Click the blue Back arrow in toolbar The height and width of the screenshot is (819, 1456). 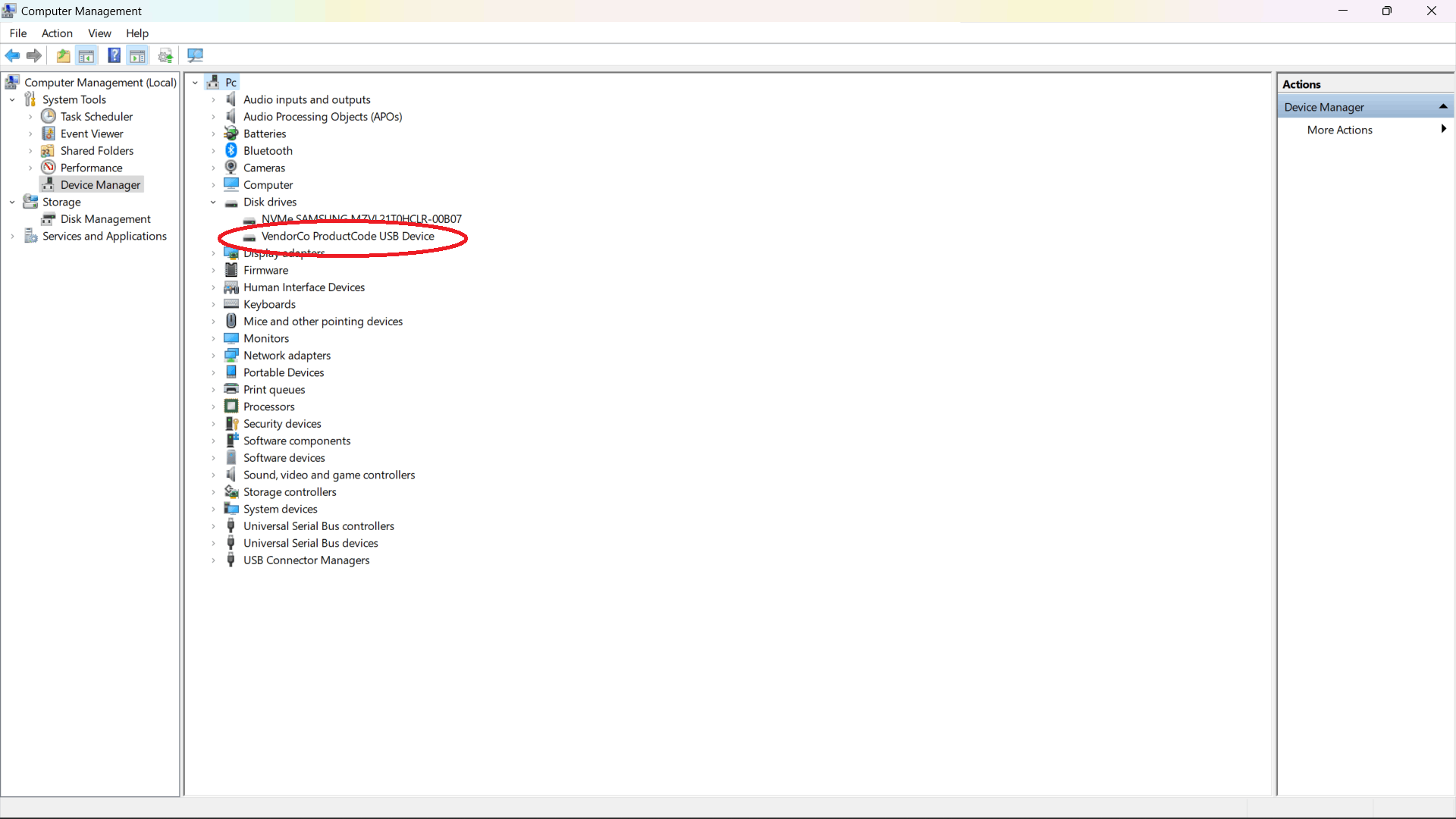click(x=13, y=55)
